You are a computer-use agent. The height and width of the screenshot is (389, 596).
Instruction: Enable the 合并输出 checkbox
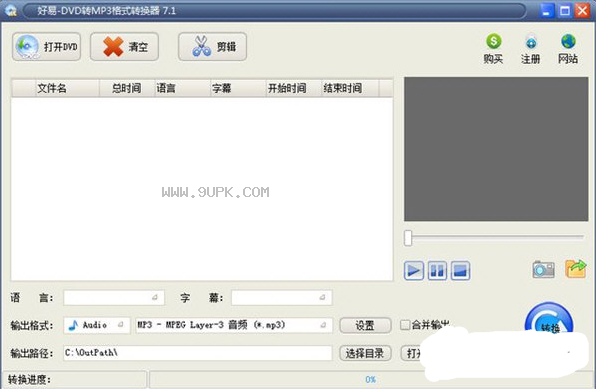405,325
